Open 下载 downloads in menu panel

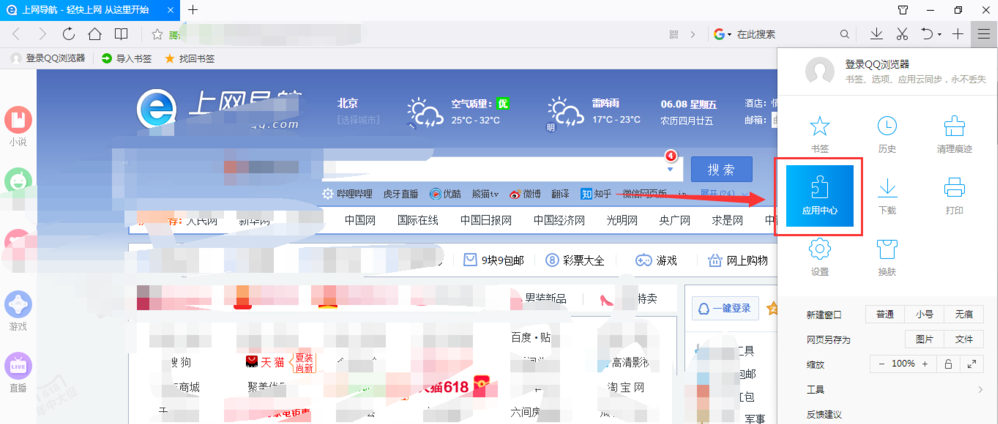pyautogui.click(x=887, y=196)
